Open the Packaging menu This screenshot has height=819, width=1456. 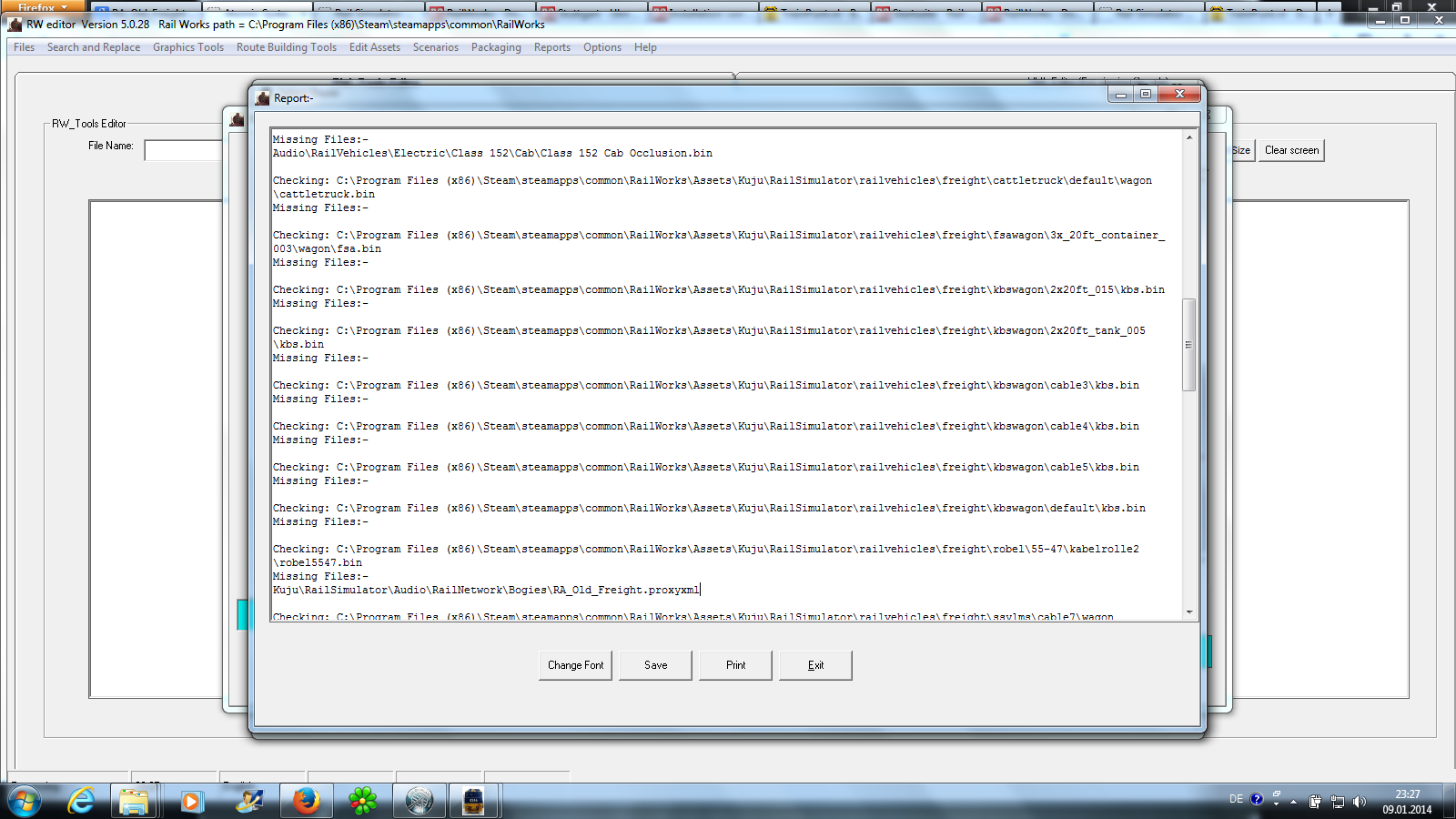click(496, 47)
